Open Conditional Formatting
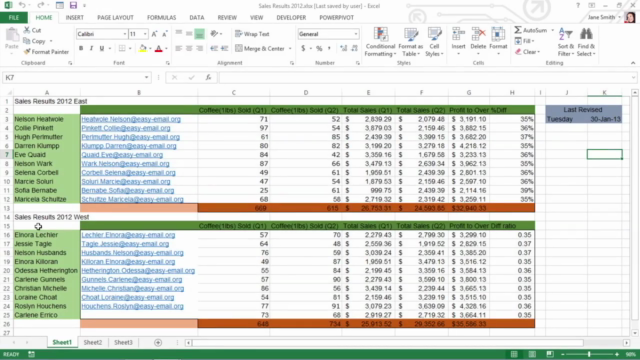The height and width of the screenshot is (360, 640). [x=380, y=42]
